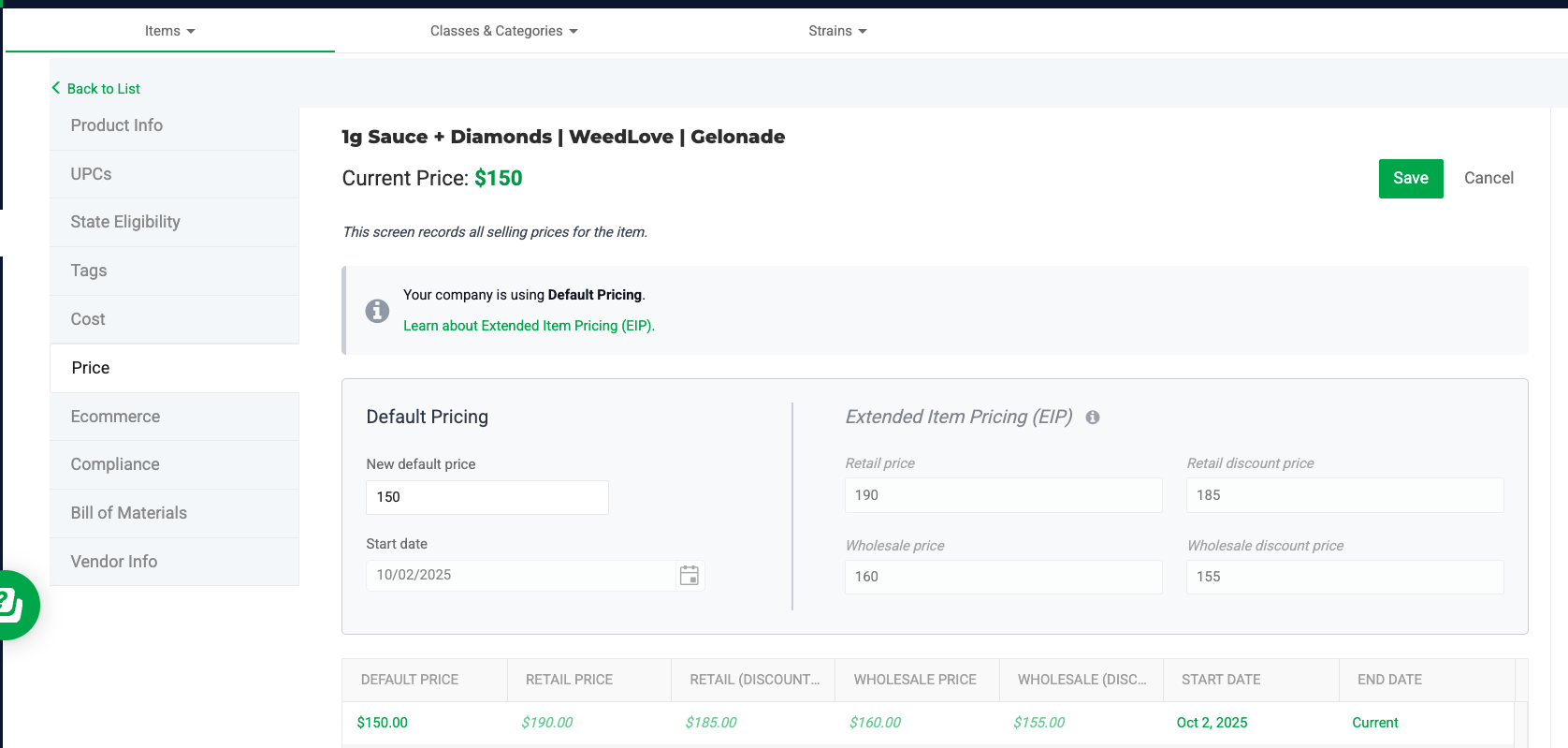
Task: Click the New default price field
Action: tap(486, 497)
